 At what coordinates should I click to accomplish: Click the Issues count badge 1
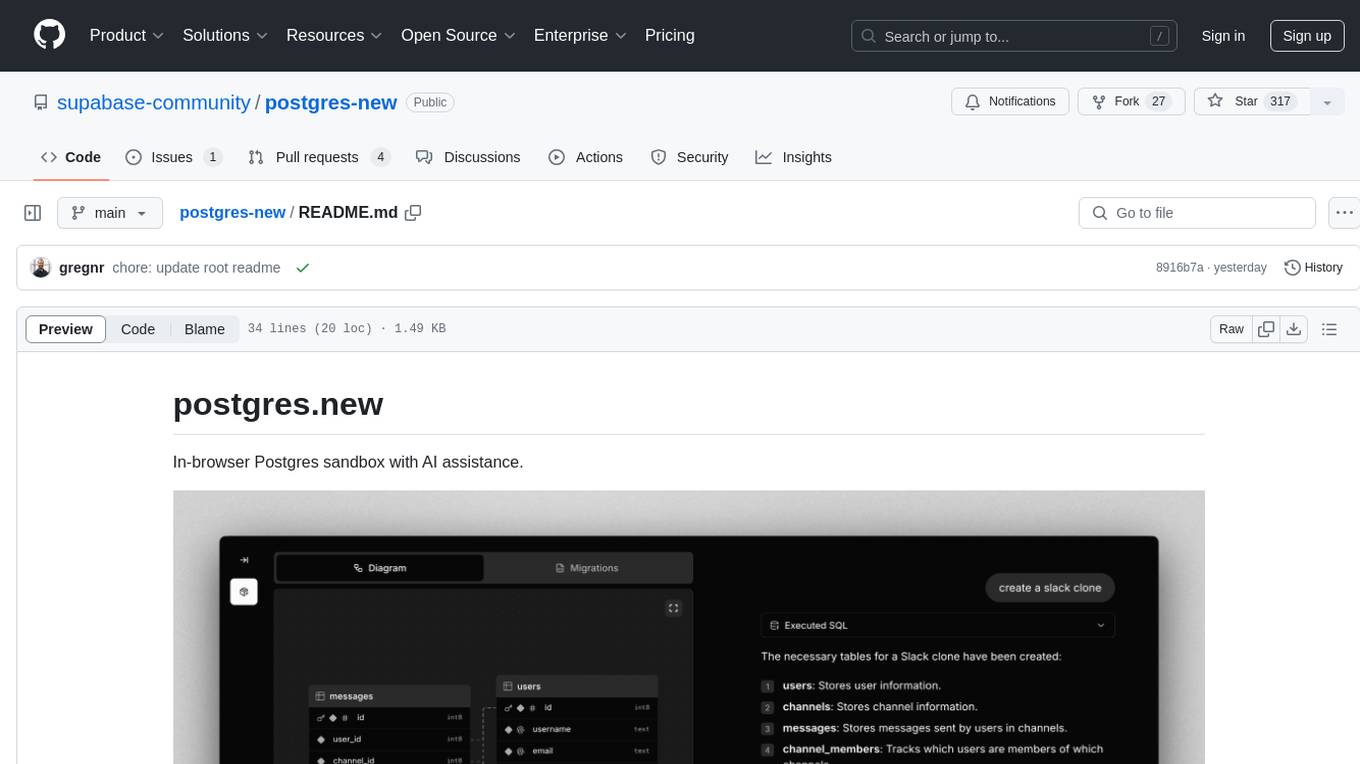[212, 157]
